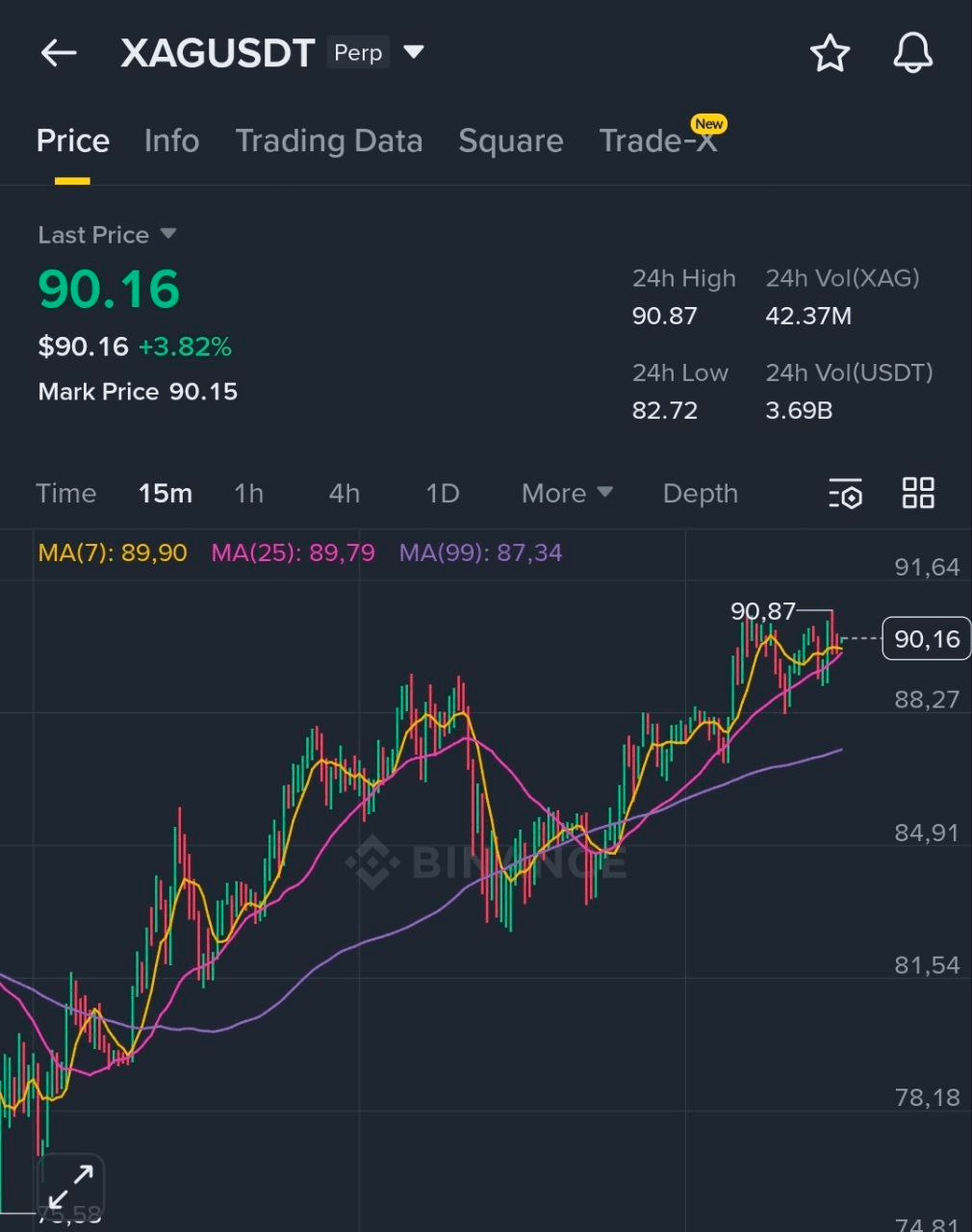Switch to the Info tab
The height and width of the screenshot is (1232, 972).
[x=171, y=141]
